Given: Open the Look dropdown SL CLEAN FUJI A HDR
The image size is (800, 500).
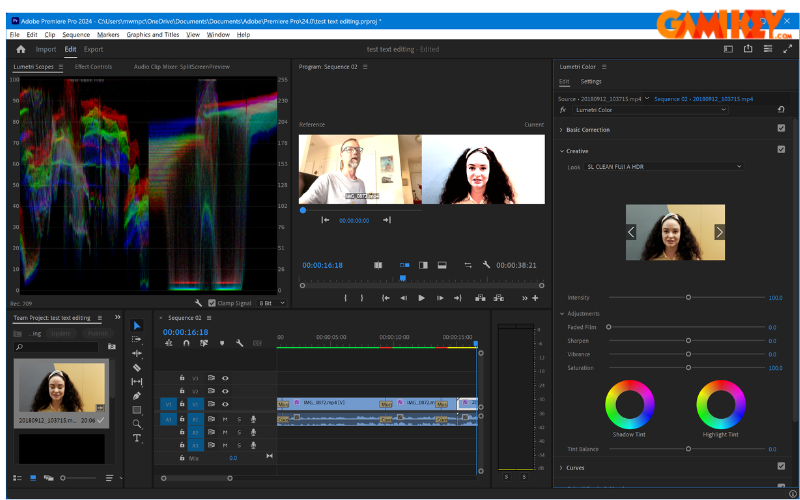Looking at the screenshot, I should point(663,167).
